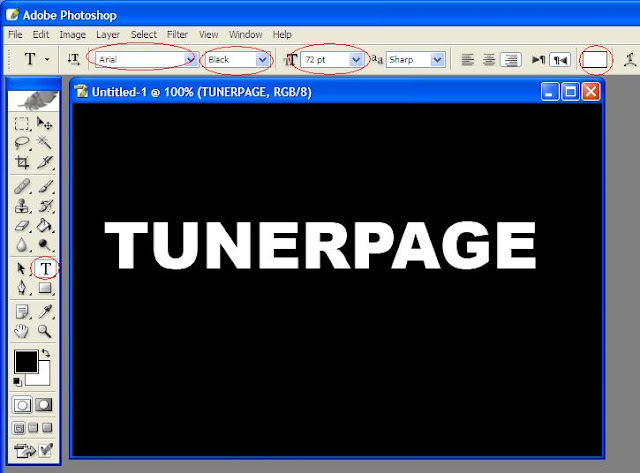The height and width of the screenshot is (473, 640).
Task: Open the Filter menu
Action: [x=178, y=35]
